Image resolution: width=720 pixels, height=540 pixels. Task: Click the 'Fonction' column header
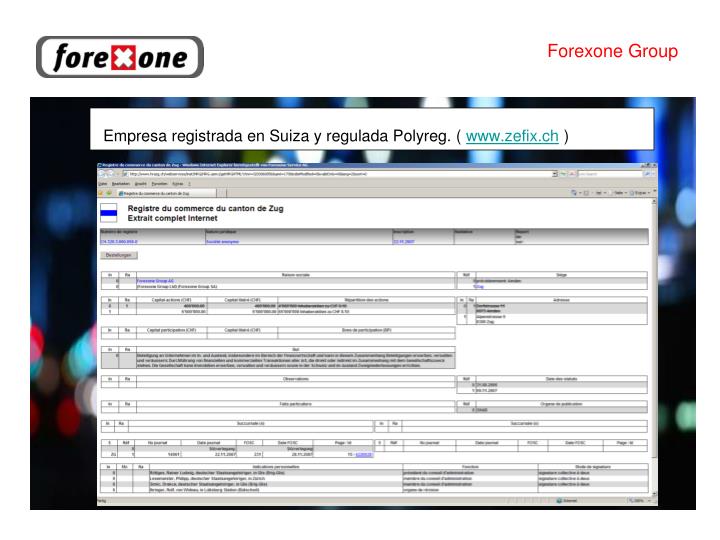[470, 467]
